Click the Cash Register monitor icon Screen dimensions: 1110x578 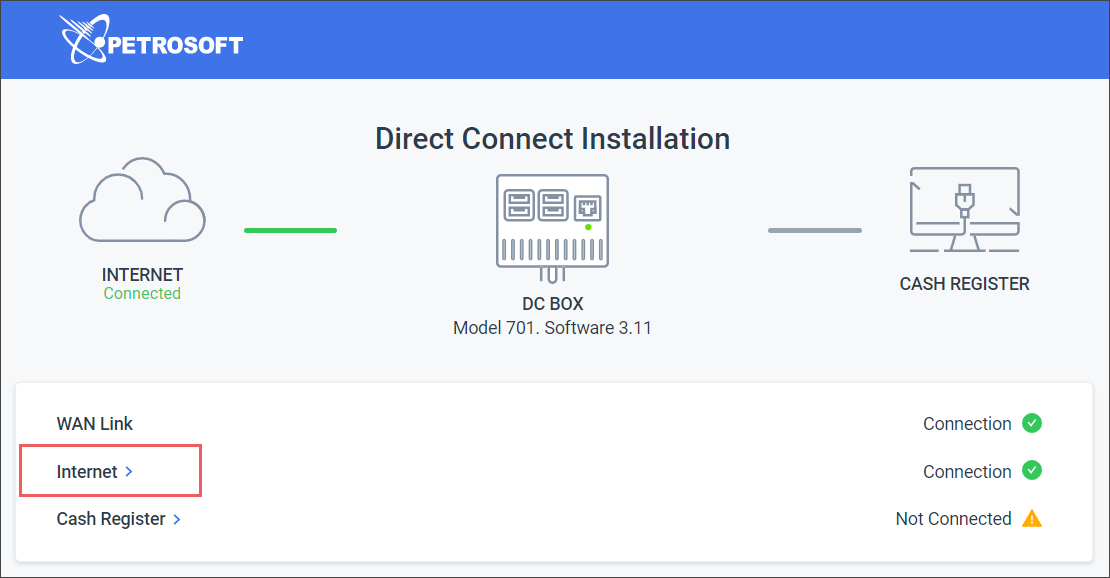[x=964, y=210]
